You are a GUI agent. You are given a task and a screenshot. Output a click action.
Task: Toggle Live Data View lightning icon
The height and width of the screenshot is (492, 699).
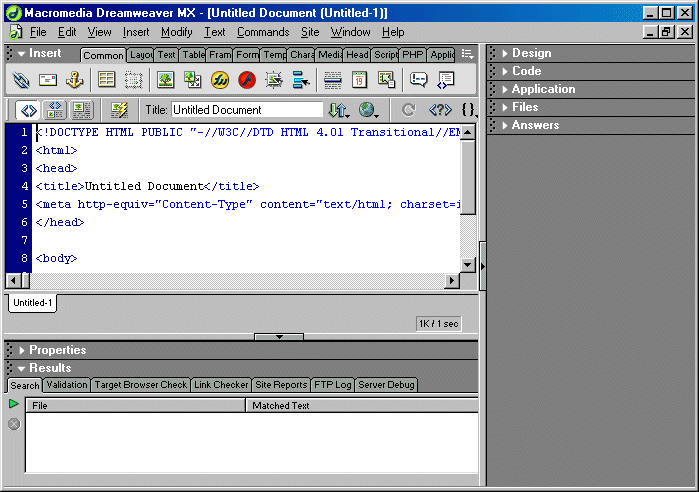pos(119,110)
